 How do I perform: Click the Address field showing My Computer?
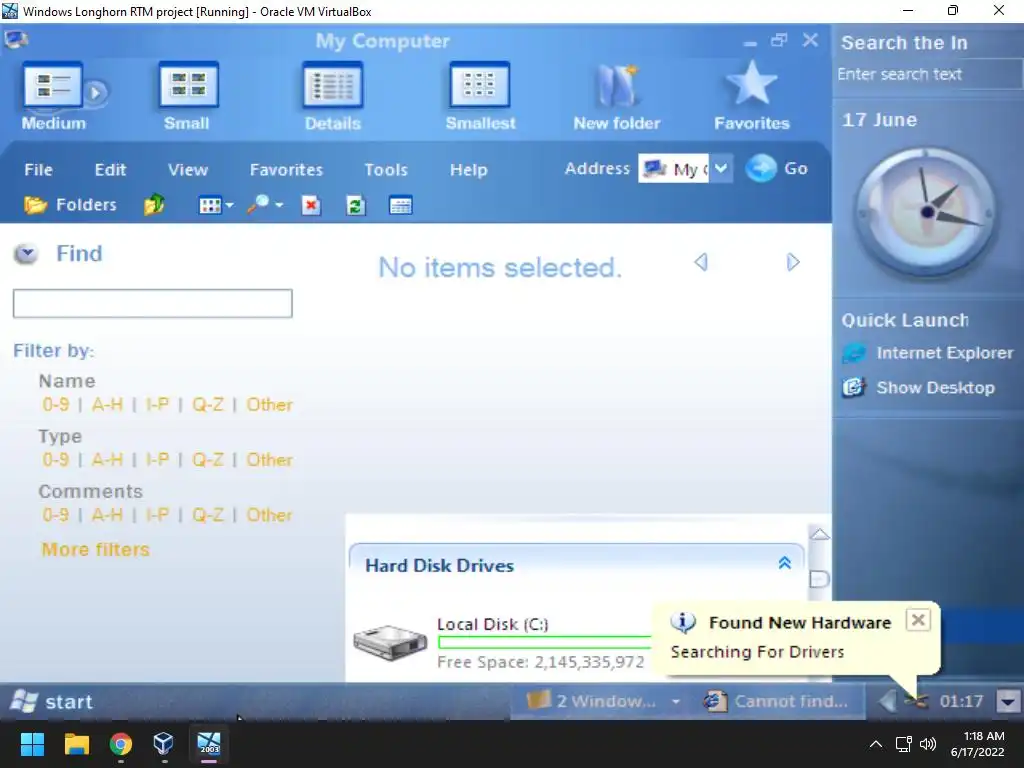point(673,169)
